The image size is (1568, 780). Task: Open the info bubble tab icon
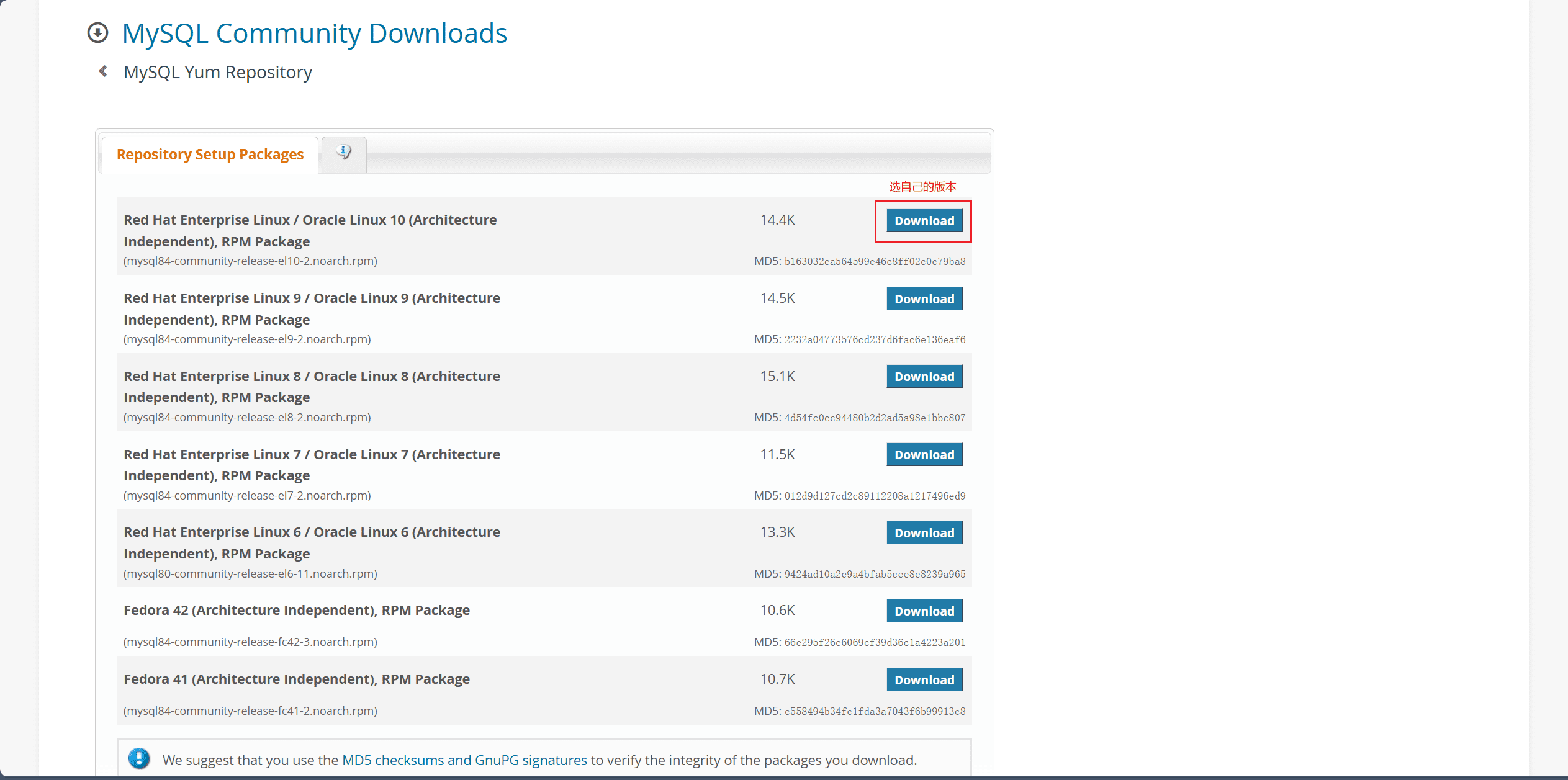pos(343,153)
